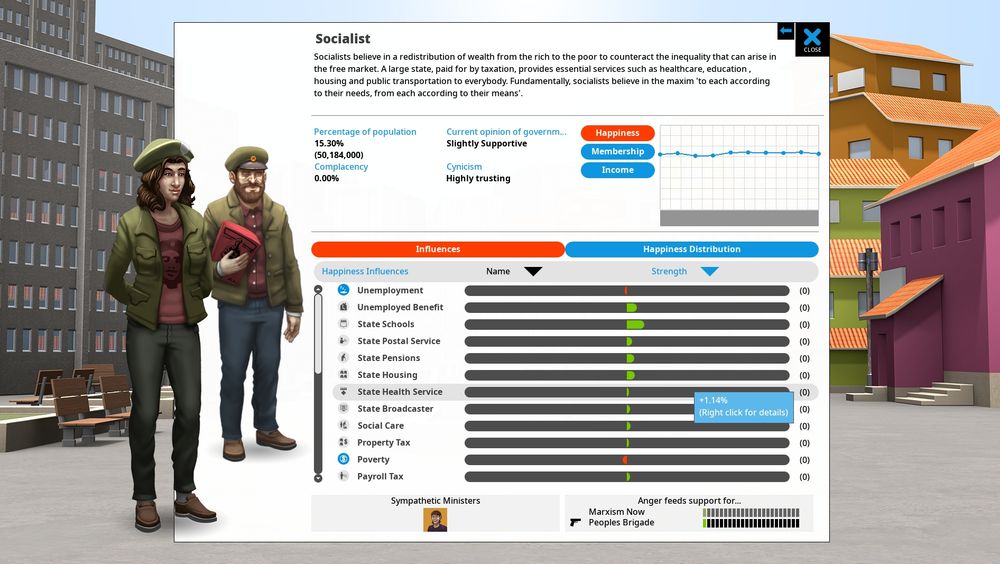The height and width of the screenshot is (564, 1000).
Task: Click the back arrow button
Action: point(786,30)
